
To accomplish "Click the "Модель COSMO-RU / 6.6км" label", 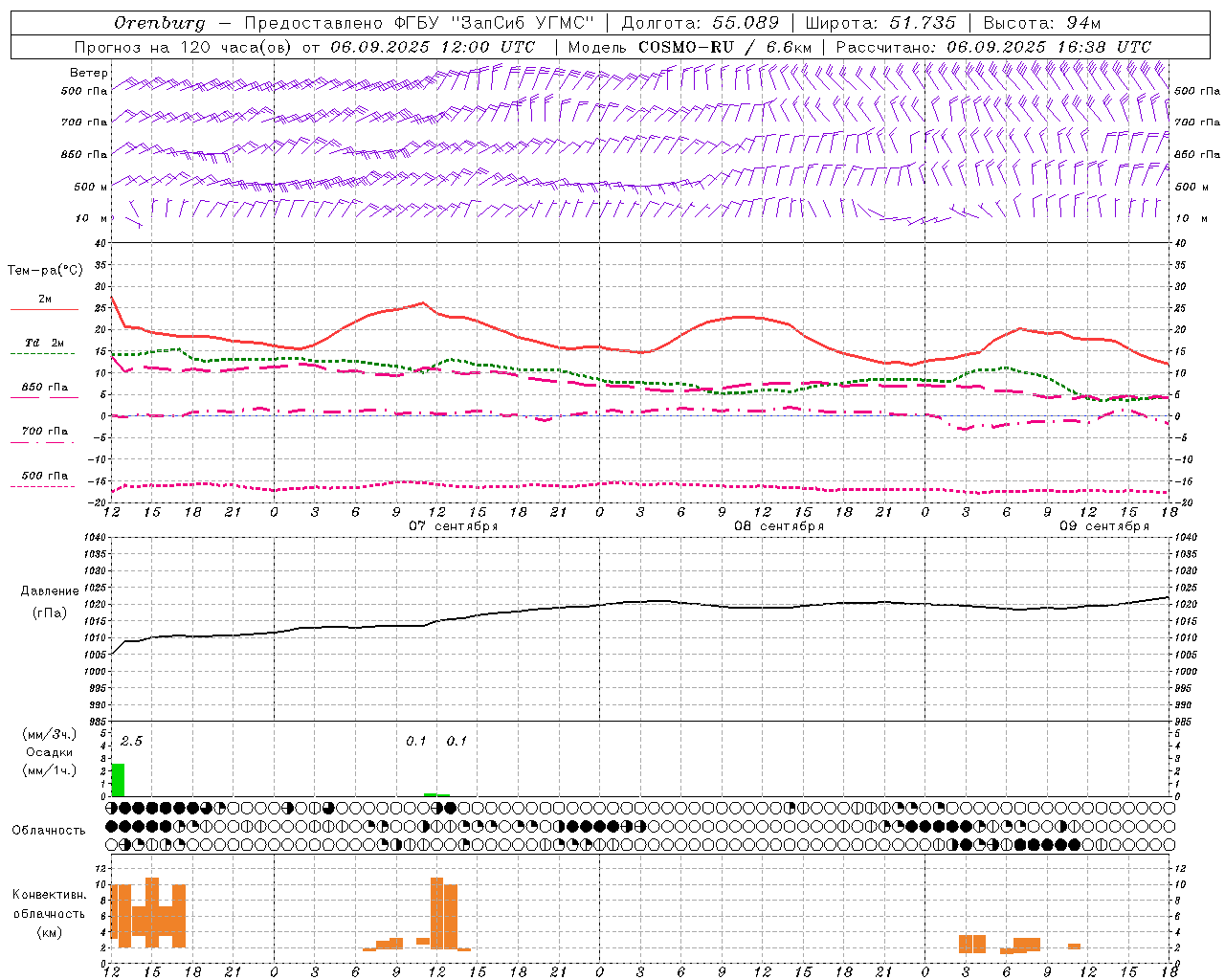I will tap(690, 47).
